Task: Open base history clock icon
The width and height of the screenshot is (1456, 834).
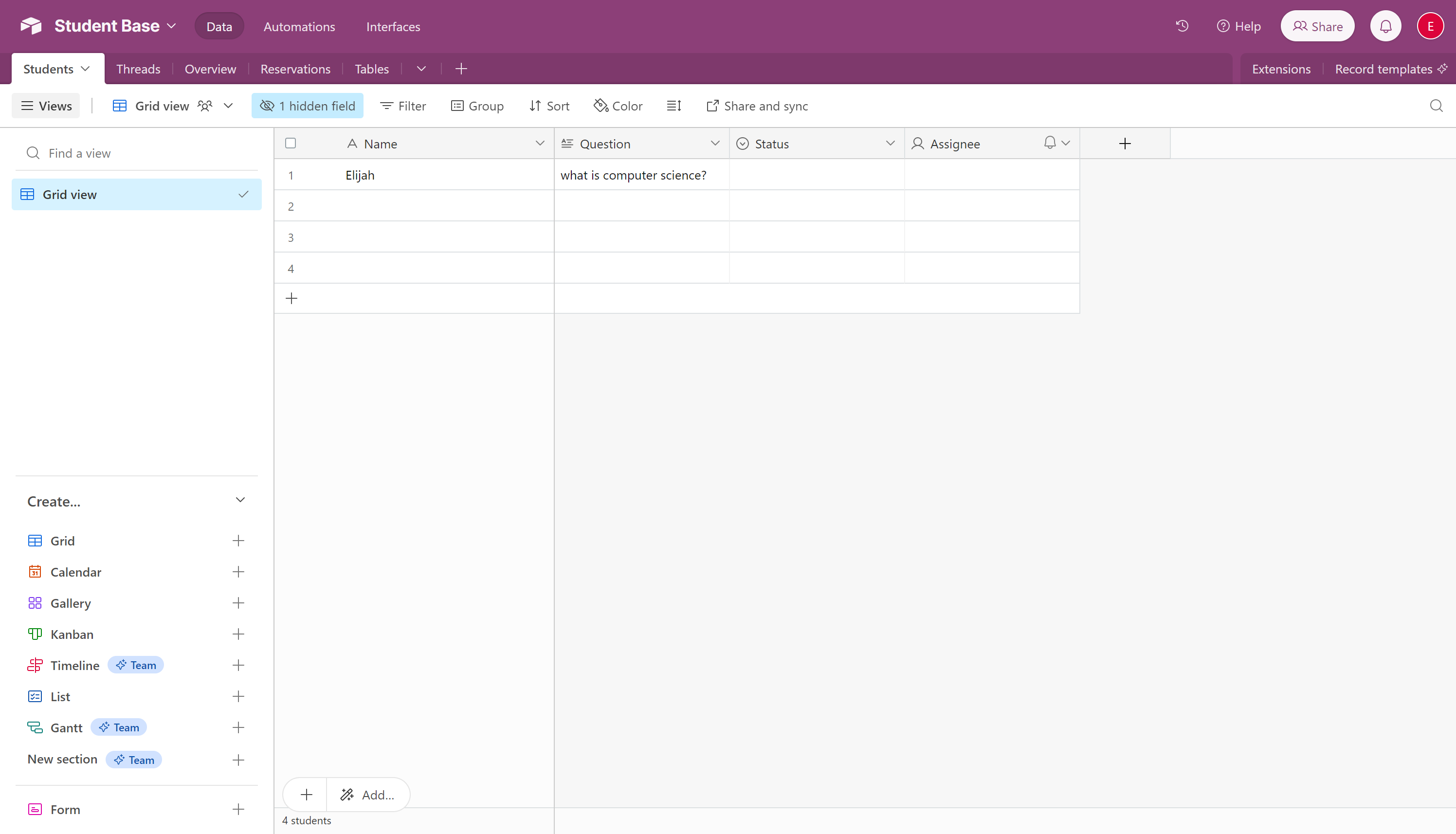Action: click(x=1182, y=26)
